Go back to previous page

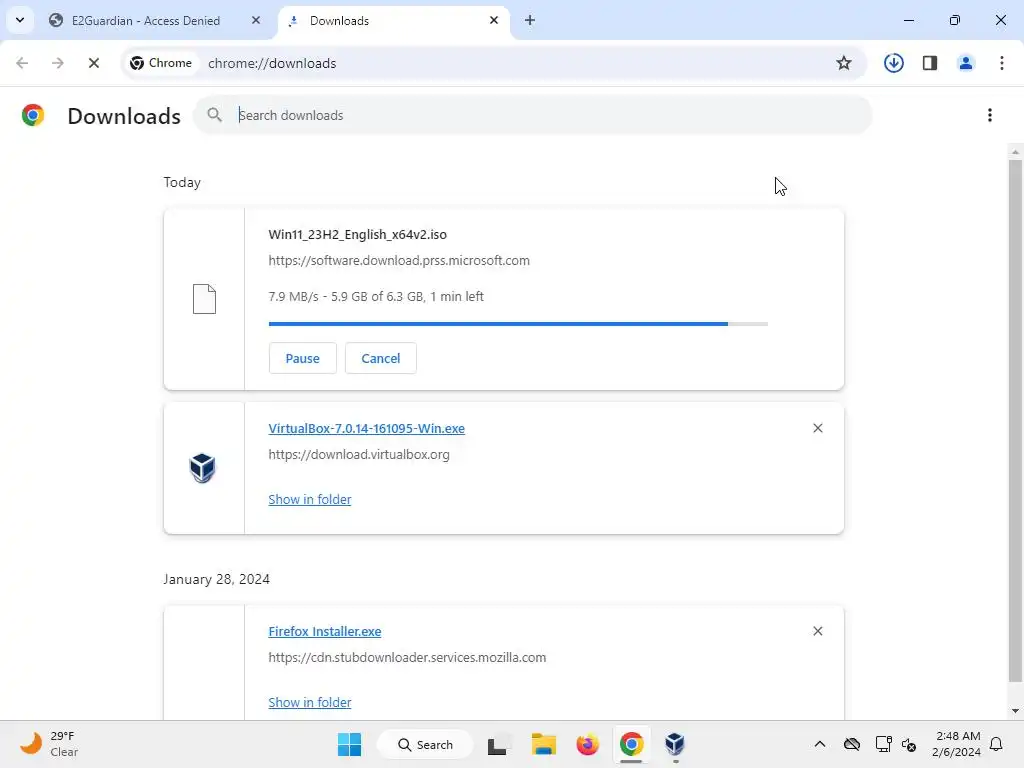(x=22, y=63)
